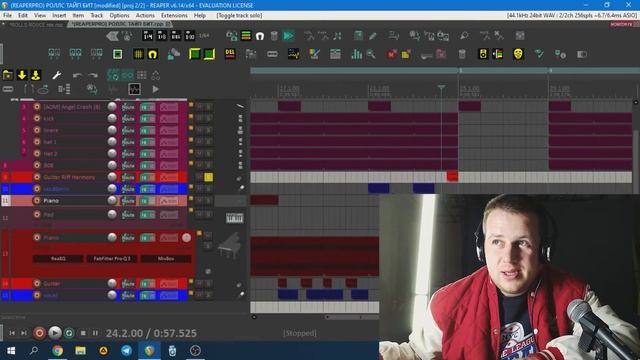
Task: Toggle the yellow magnet snap icon
Action: (153, 54)
